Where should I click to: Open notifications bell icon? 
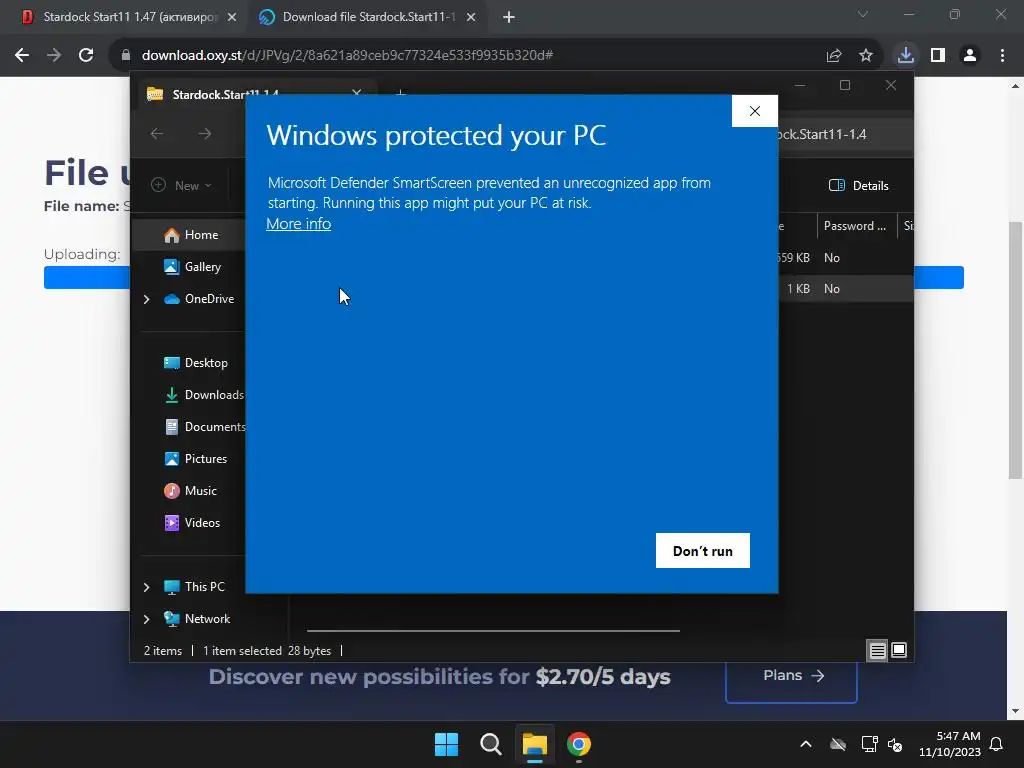tap(997, 744)
